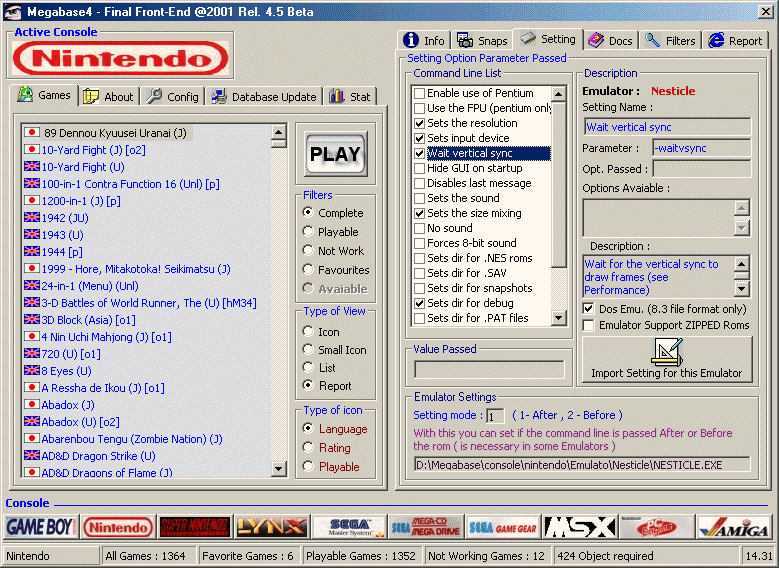The width and height of the screenshot is (779, 568).
Task: Select game '100-in-1 Contra Function 16 (Unl) [p]'
Action: click(131, 184)
